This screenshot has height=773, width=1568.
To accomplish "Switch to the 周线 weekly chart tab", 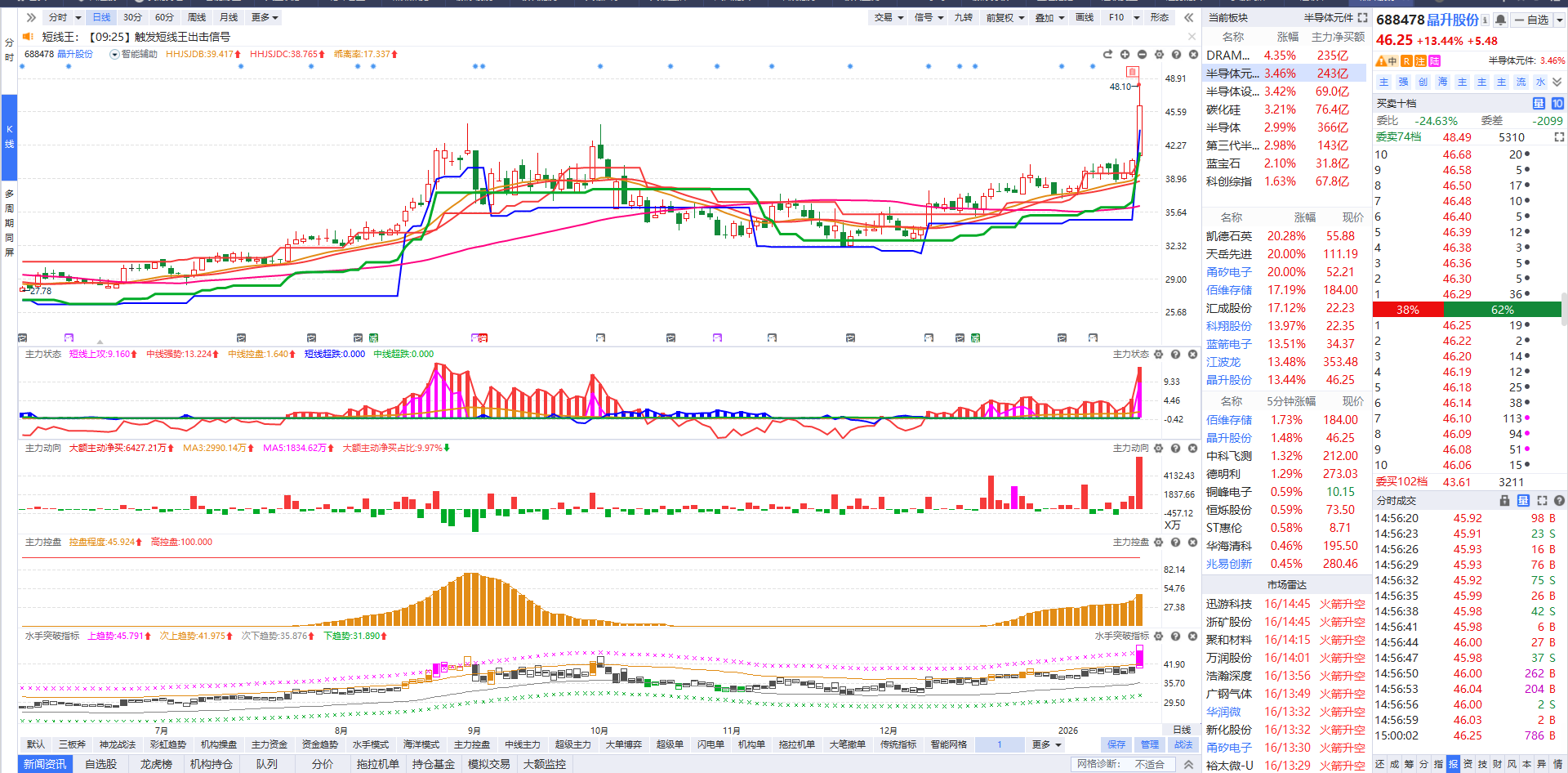I will click(197, 17).
